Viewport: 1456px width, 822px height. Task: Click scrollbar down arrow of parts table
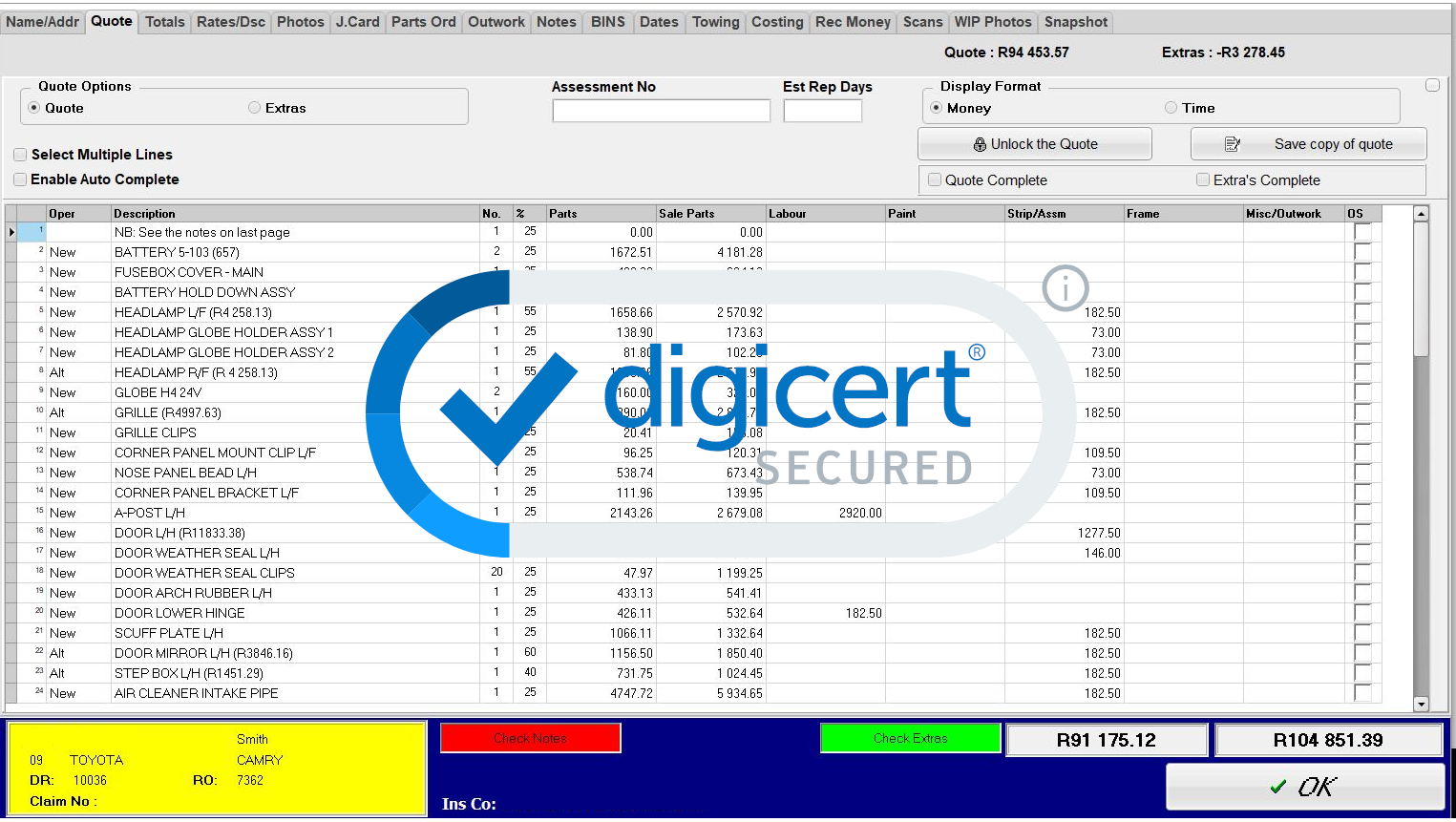1421,705
